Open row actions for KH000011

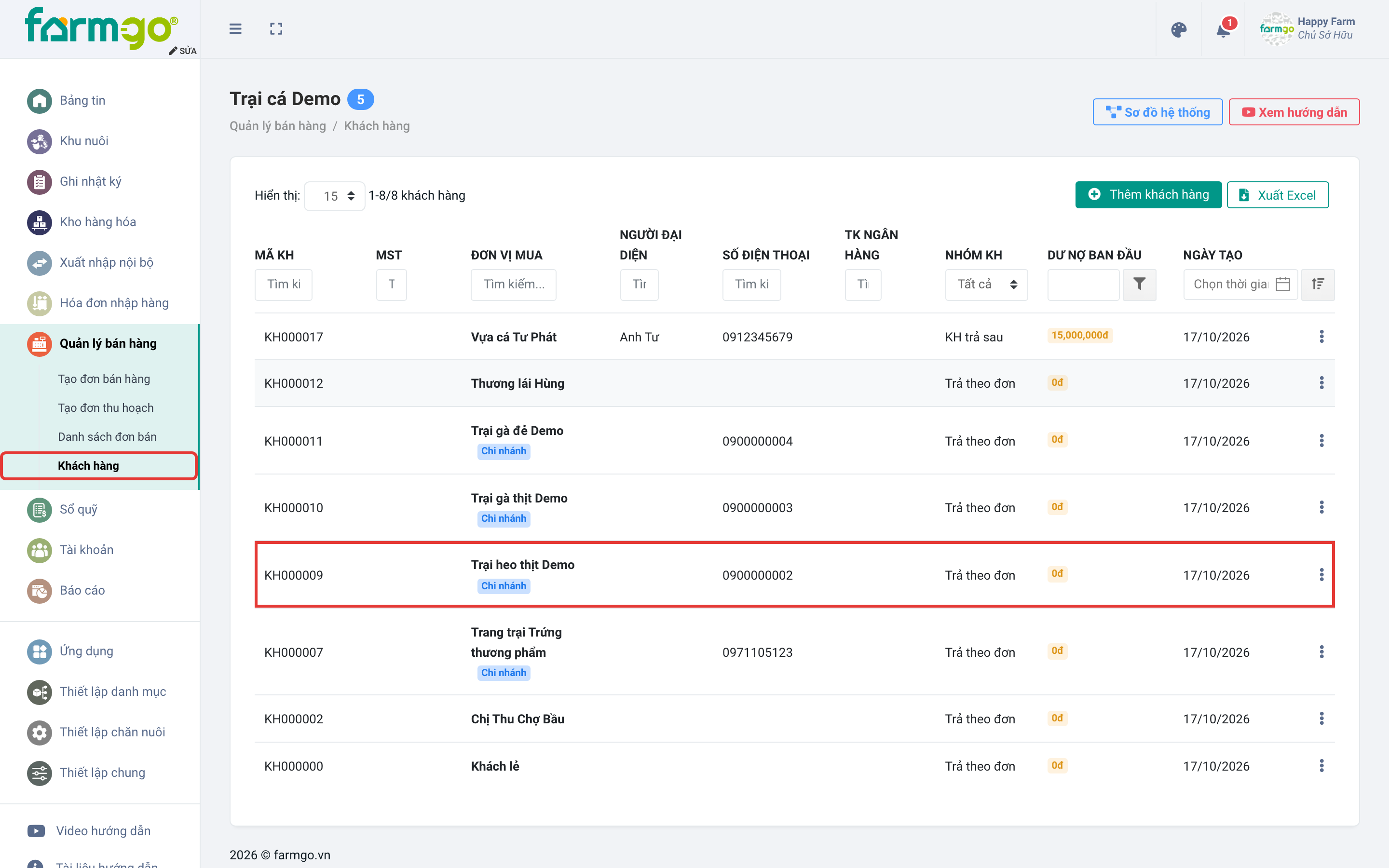(1321, 440)
